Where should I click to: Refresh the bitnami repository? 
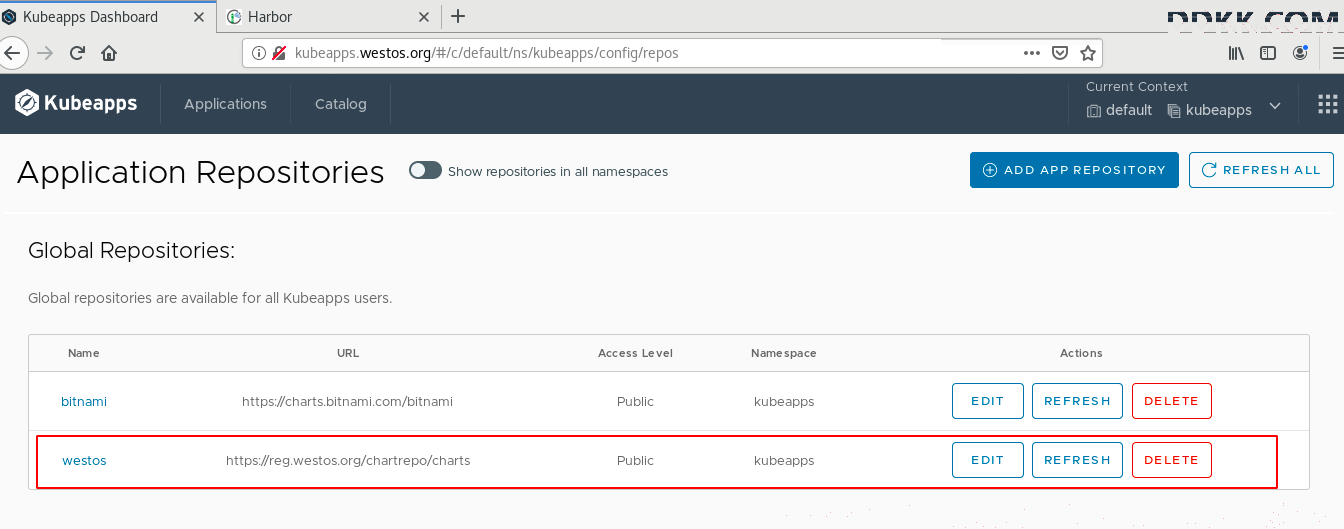click(1077, 401)
